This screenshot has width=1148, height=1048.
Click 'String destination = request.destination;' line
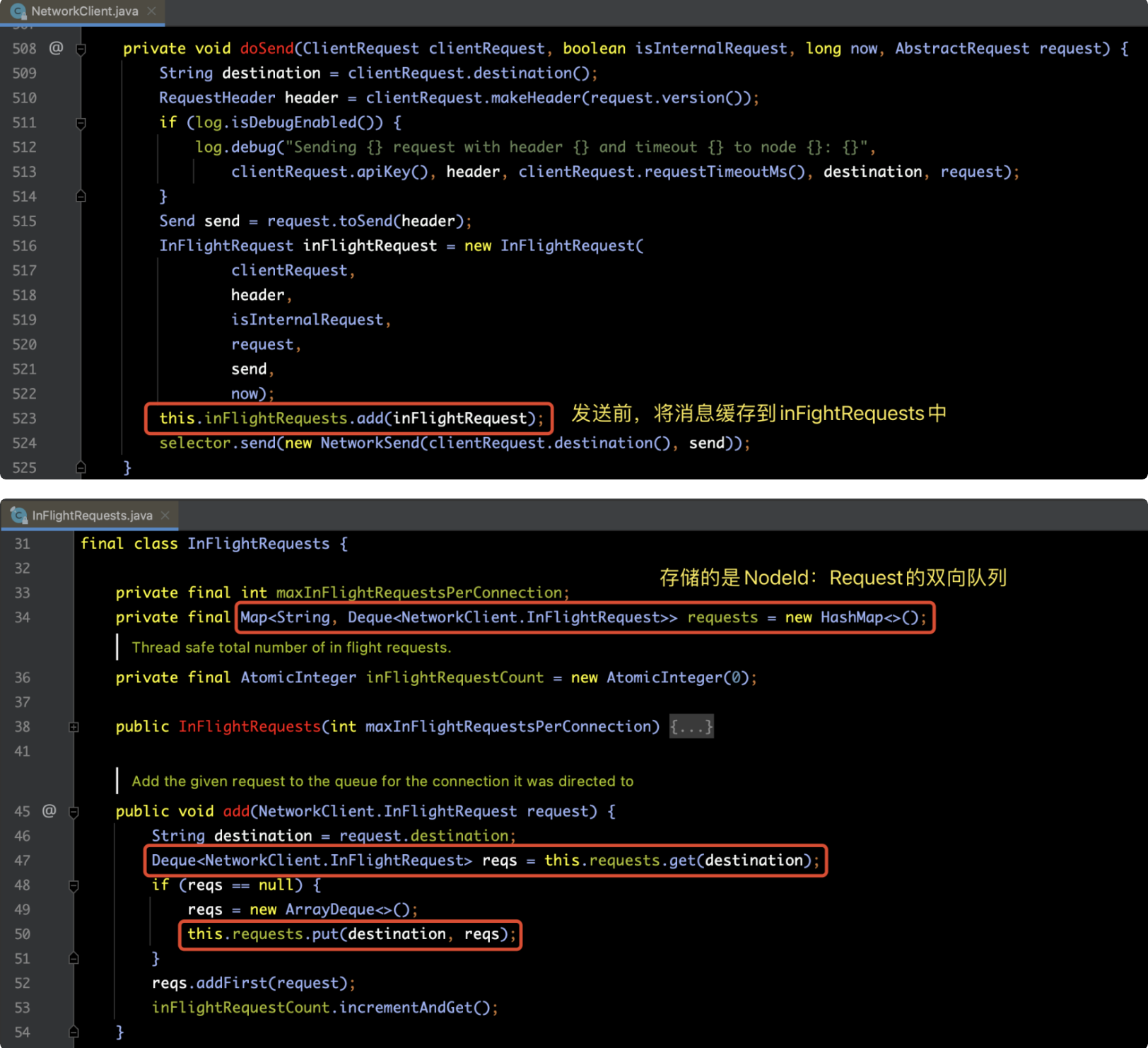(x=334, y=836)
